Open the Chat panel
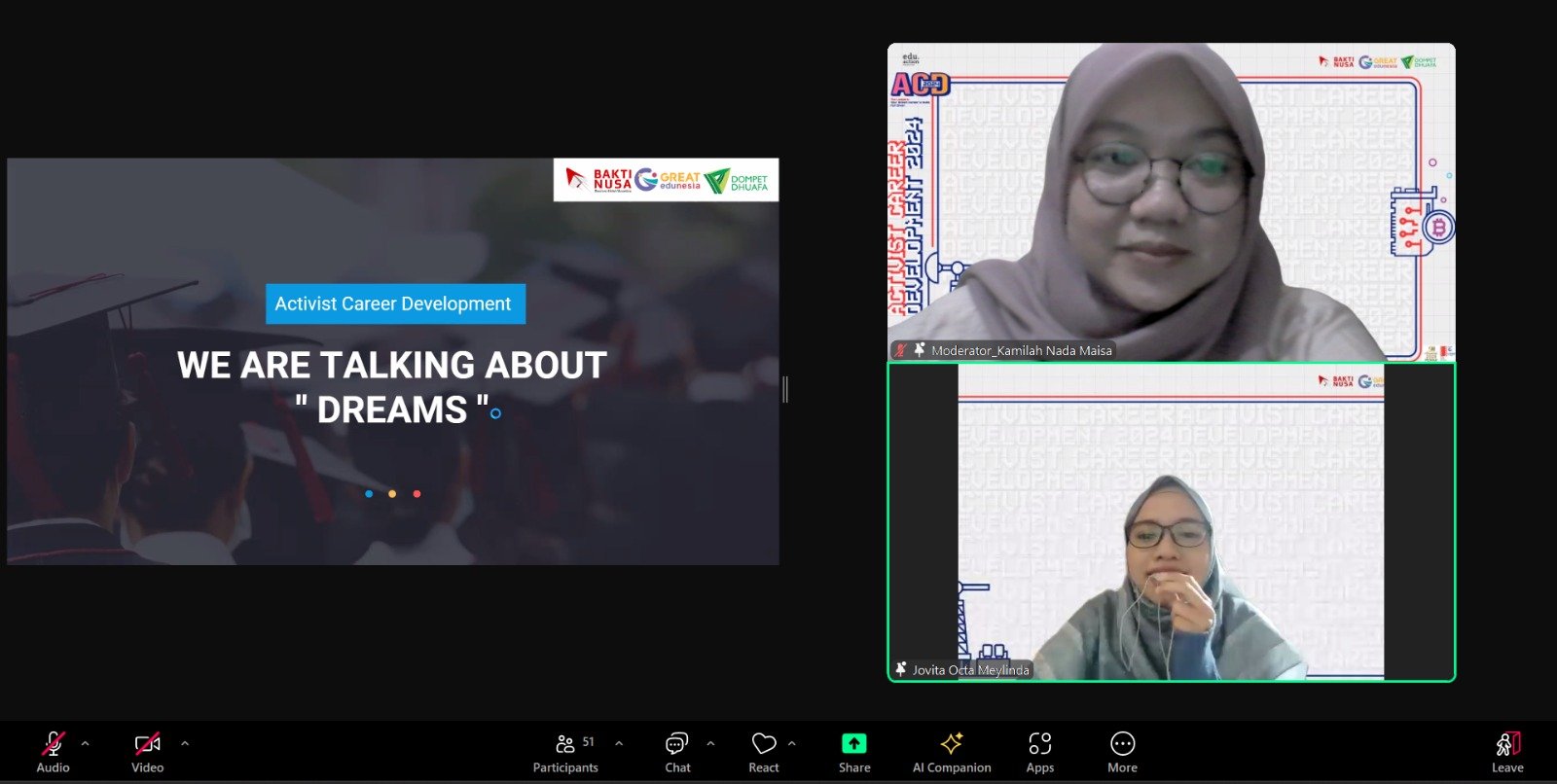 coord(677,752)
